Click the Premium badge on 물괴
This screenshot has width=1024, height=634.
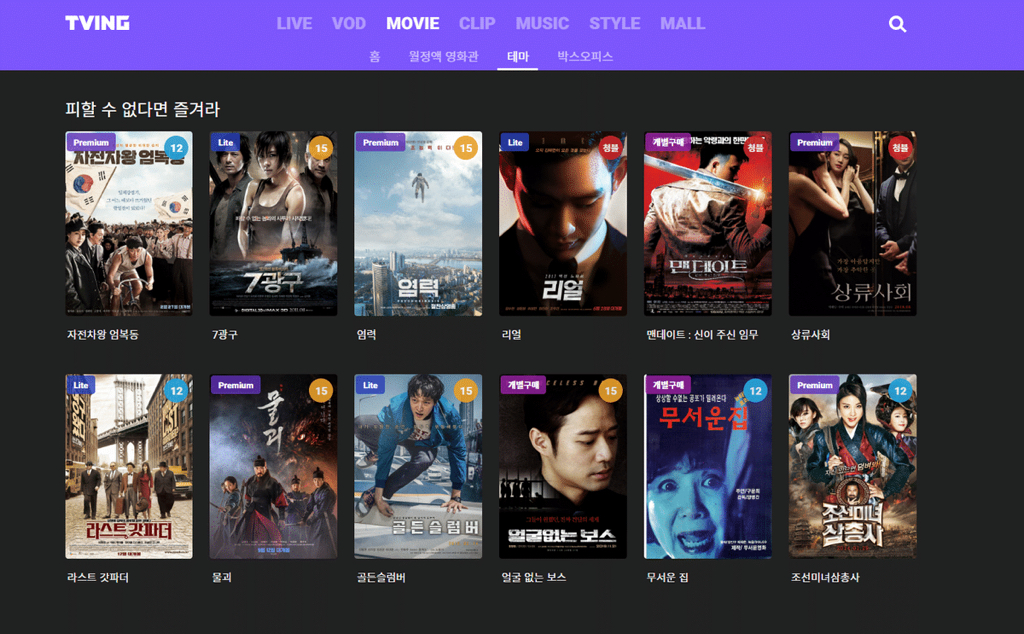236,385
